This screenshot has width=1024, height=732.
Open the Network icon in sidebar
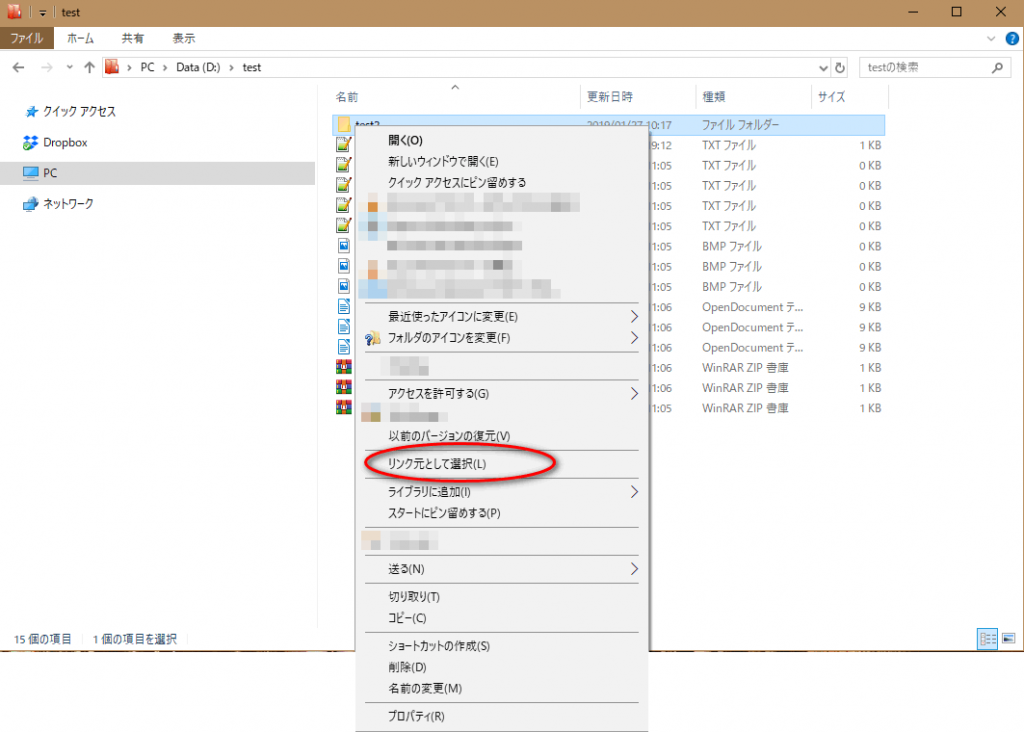[31, 204]
